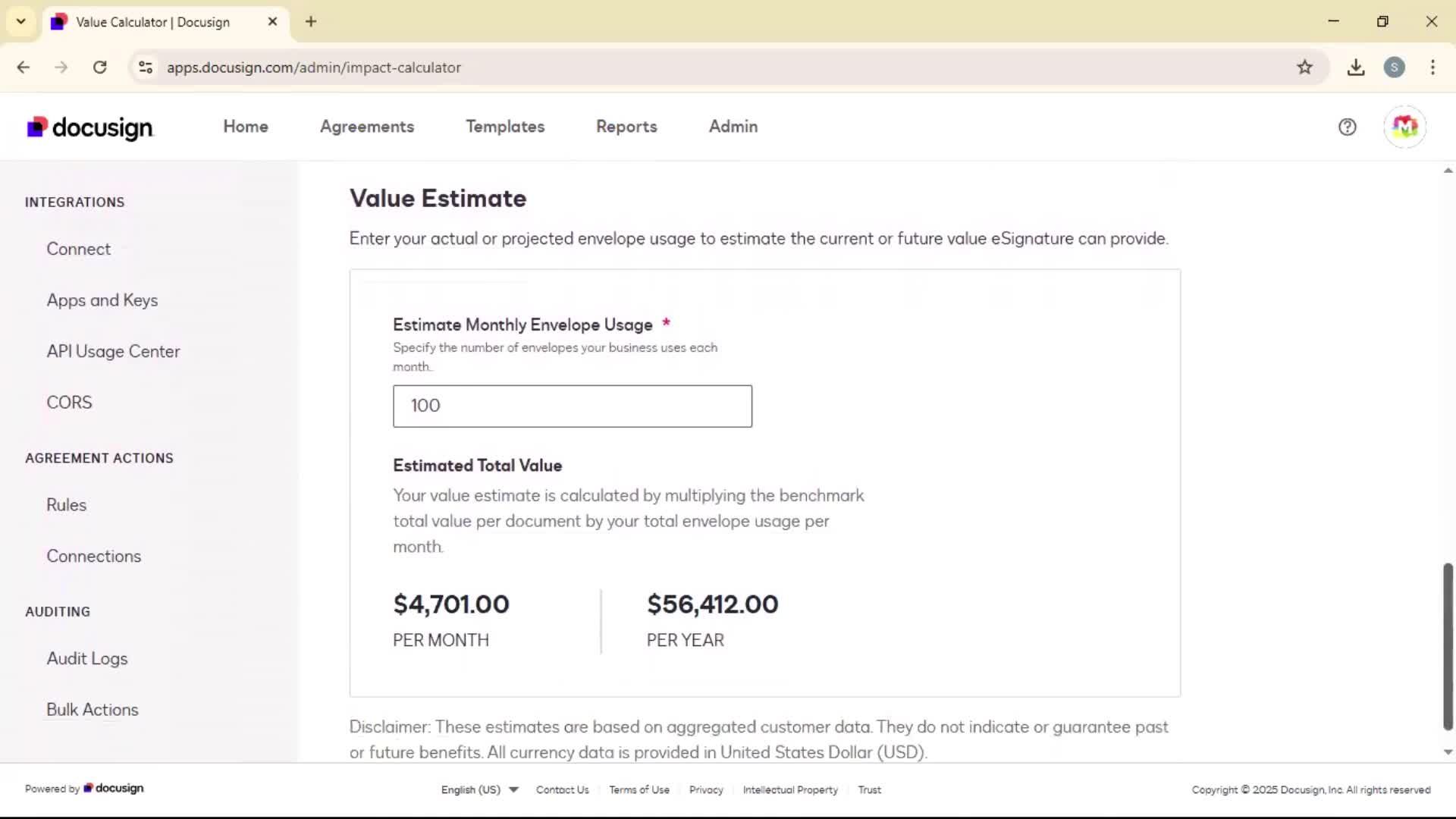Click the AGREEMENT ACTIONS section header
The width and height of the screenshot is (1456, 819).
click(x=99, y=458)
